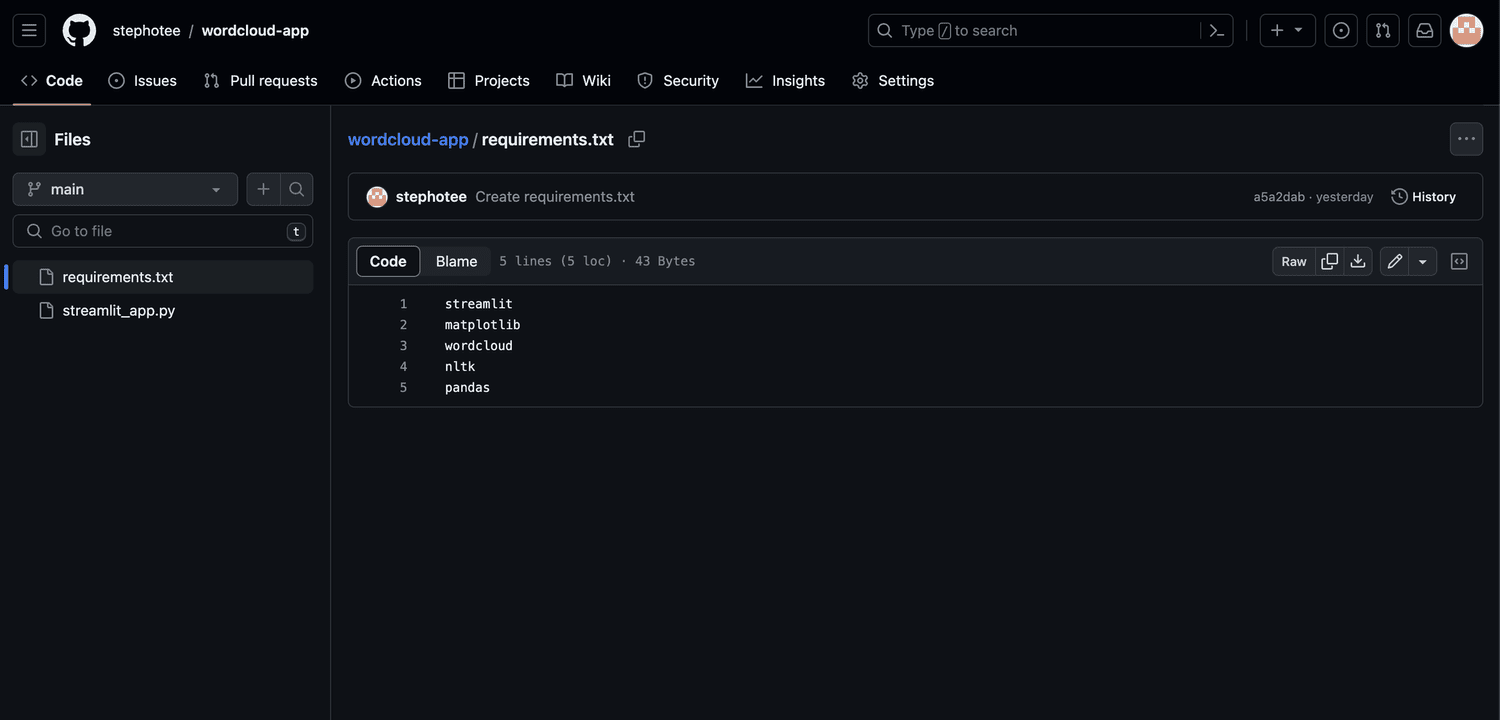Copy the requirements.txt file path

tap(636, 139)
